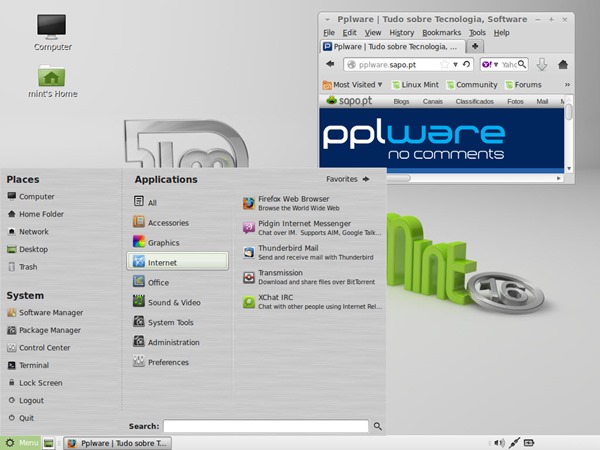Select the System Tools category
The width and height of the screenshot is (600, 450).
[178, 322]
